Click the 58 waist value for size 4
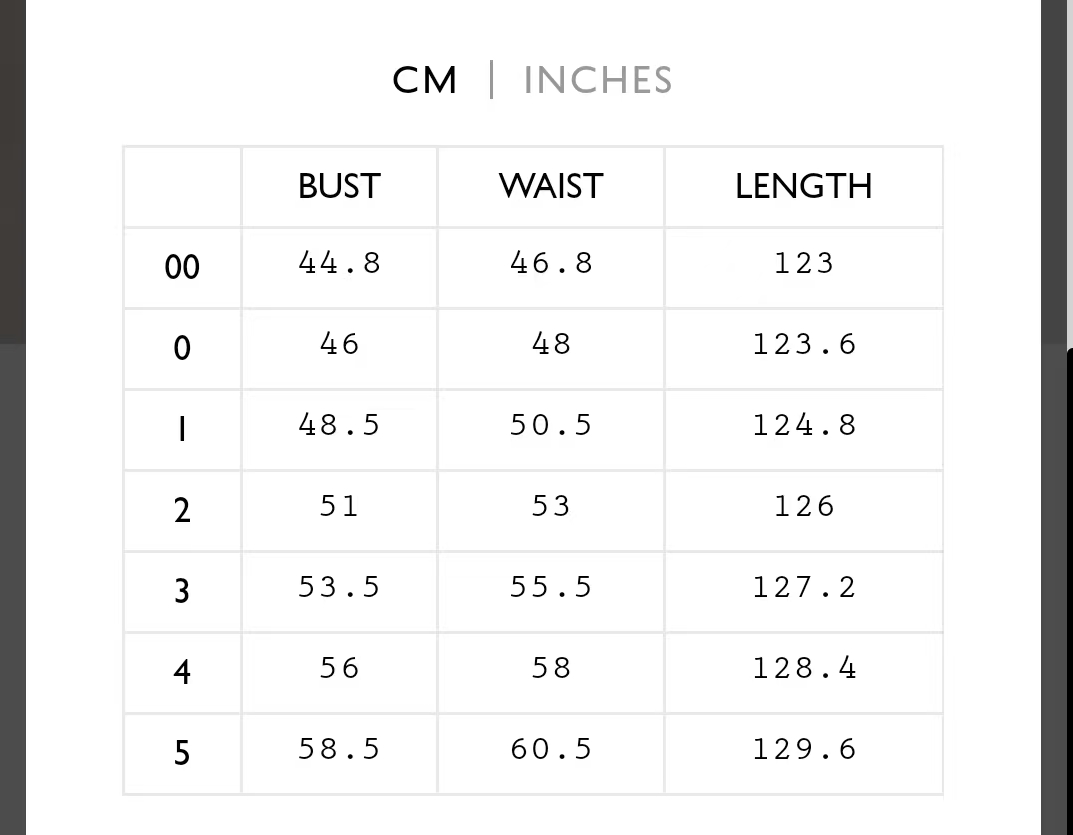Screen dimensions: 1073x835 click(551, 668)
